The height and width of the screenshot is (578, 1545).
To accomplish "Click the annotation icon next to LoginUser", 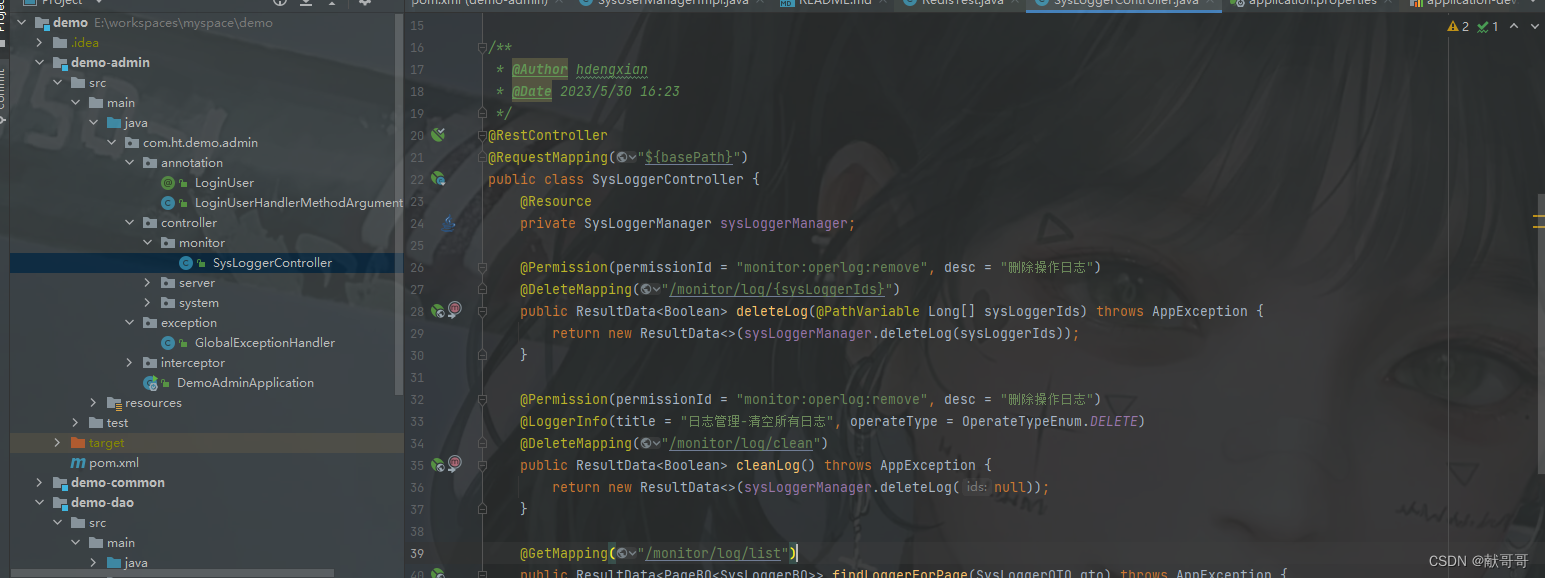I will click(168, 183).
